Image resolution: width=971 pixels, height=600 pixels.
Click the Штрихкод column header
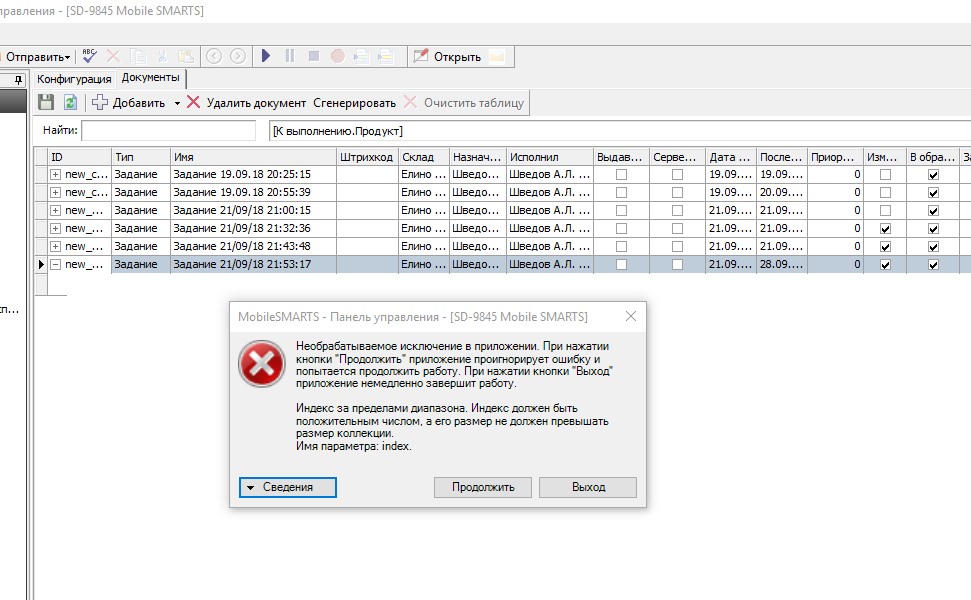(x=367, y=157)
